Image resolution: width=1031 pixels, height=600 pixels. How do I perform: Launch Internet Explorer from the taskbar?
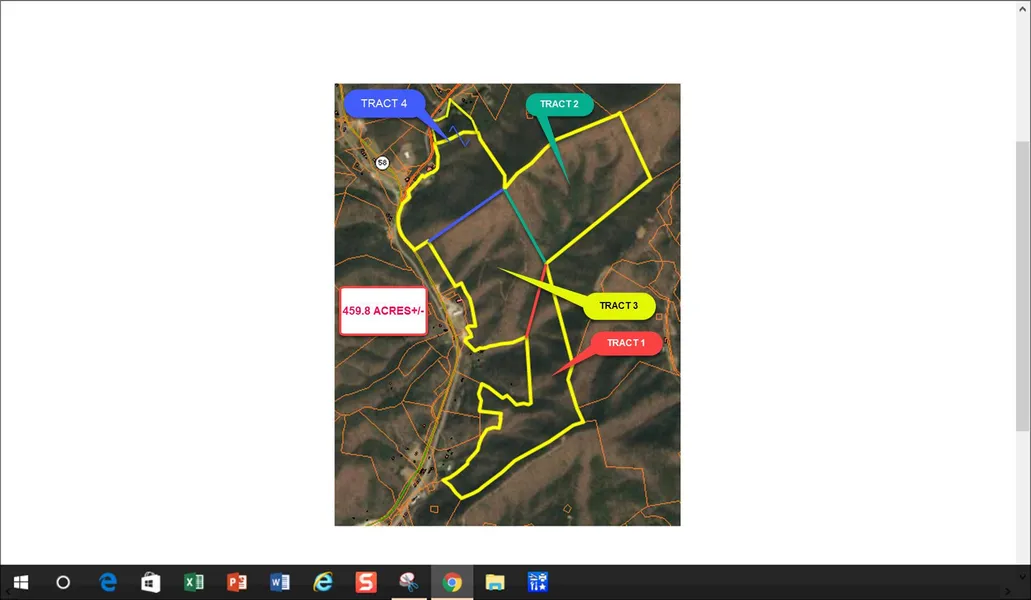coord(323,582)
